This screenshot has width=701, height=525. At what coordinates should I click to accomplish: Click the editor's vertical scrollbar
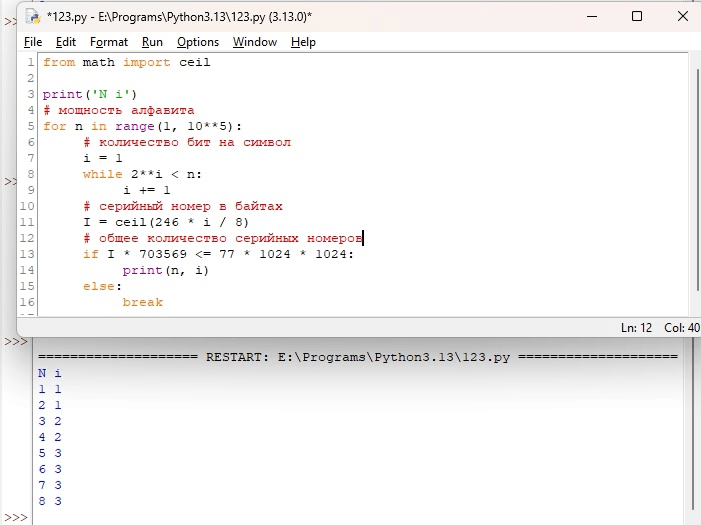[x=697, y=179]
